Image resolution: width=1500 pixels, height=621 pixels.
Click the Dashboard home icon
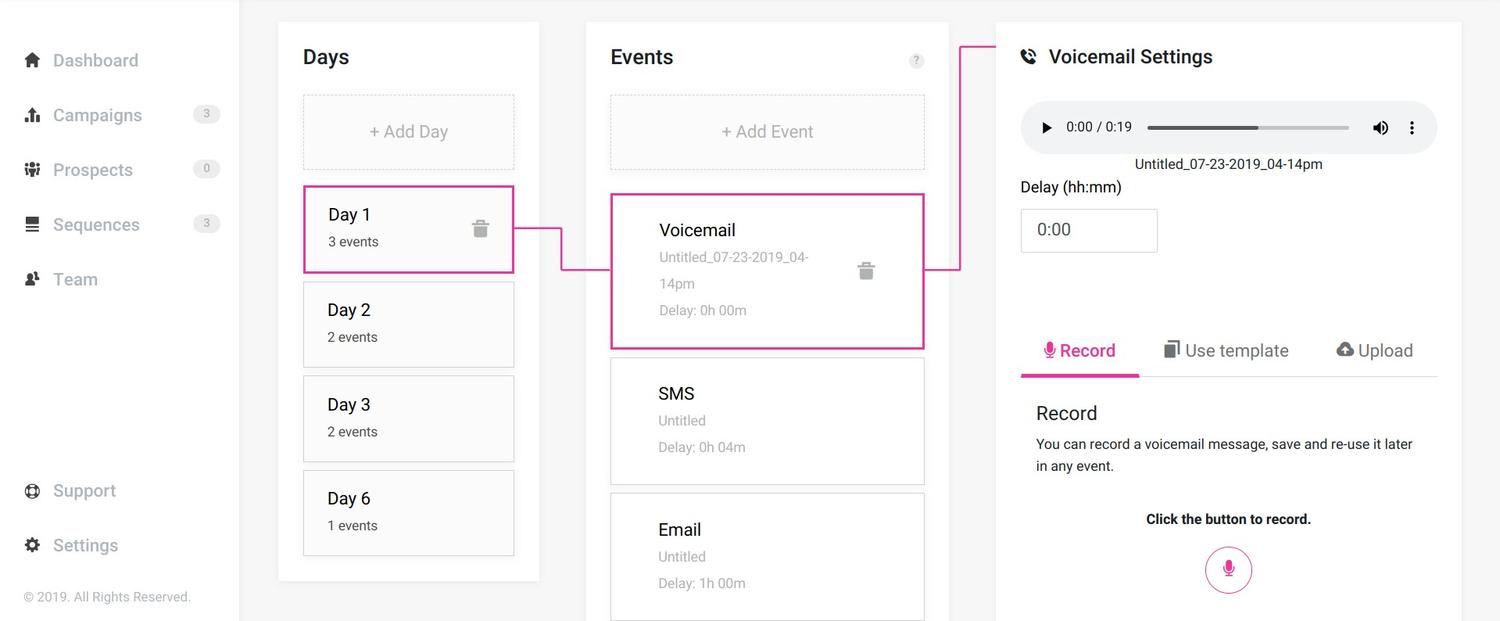pyautogui.click(x=32, y=60)
